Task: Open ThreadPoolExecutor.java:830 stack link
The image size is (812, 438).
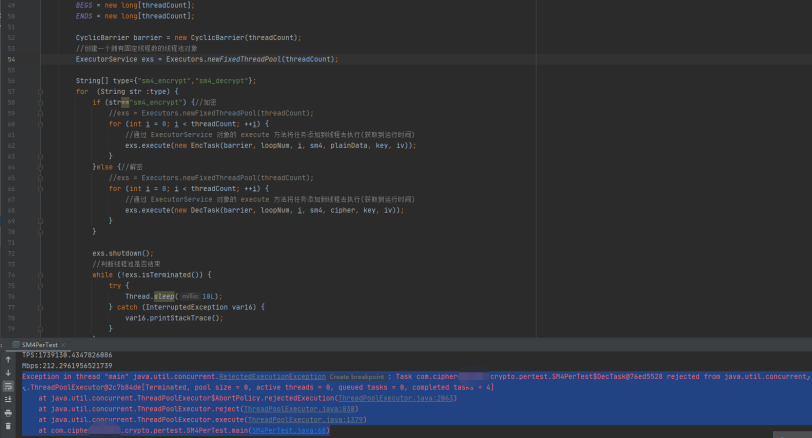Action: 299,409
